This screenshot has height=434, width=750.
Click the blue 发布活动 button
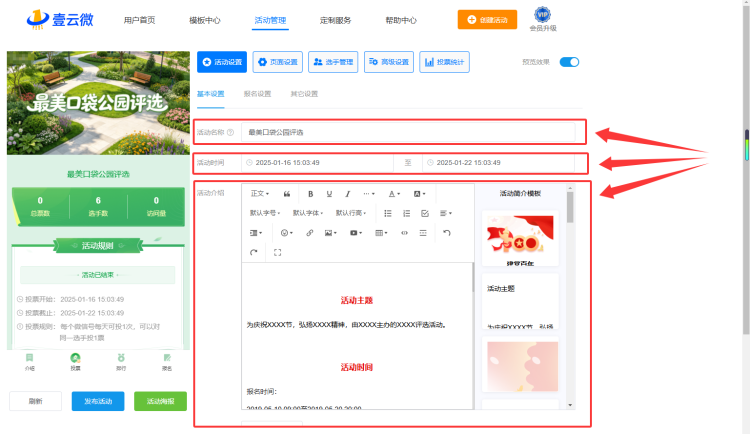[x=98, y=401]
